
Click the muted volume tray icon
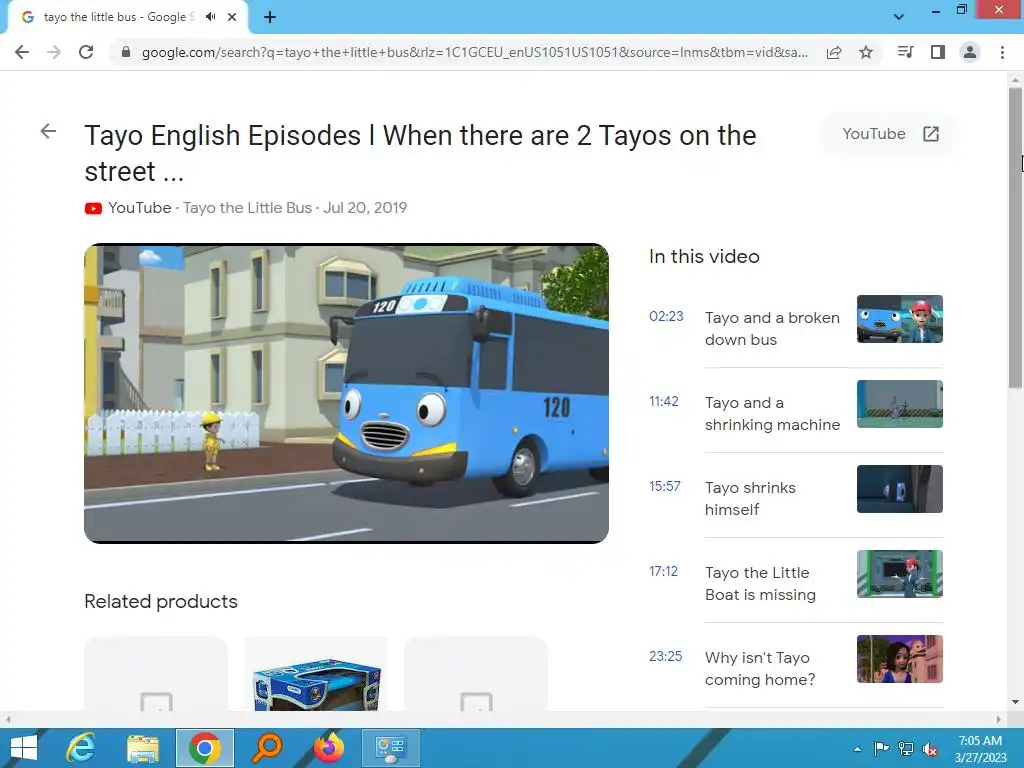930,748
